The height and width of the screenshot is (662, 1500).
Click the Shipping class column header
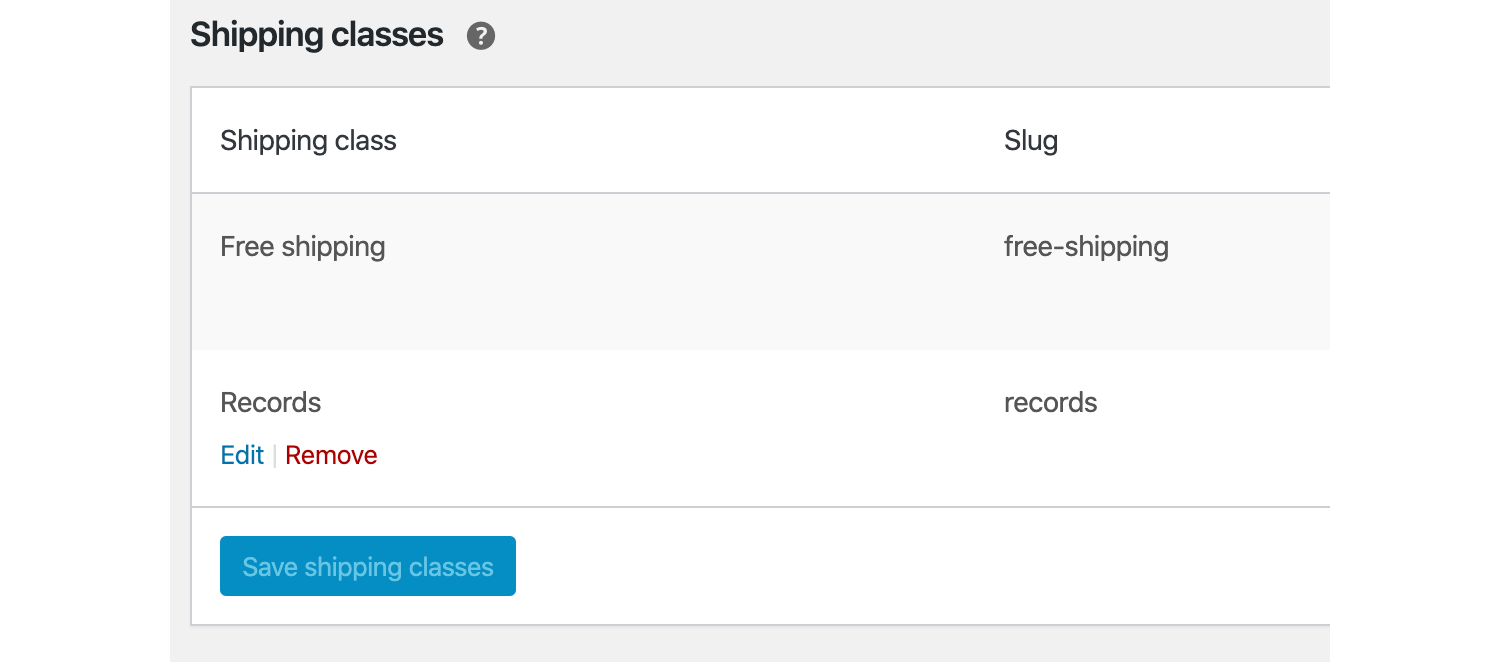tap(308, 141)
